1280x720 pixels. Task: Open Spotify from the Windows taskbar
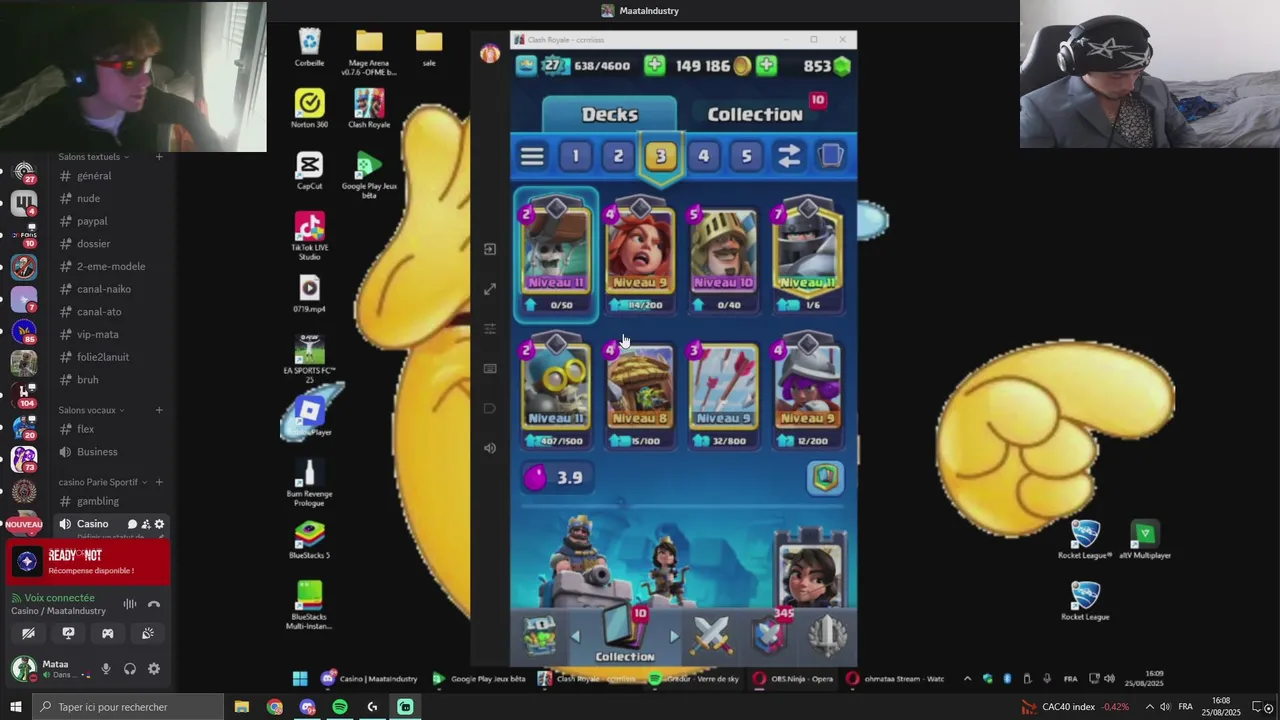340,707
